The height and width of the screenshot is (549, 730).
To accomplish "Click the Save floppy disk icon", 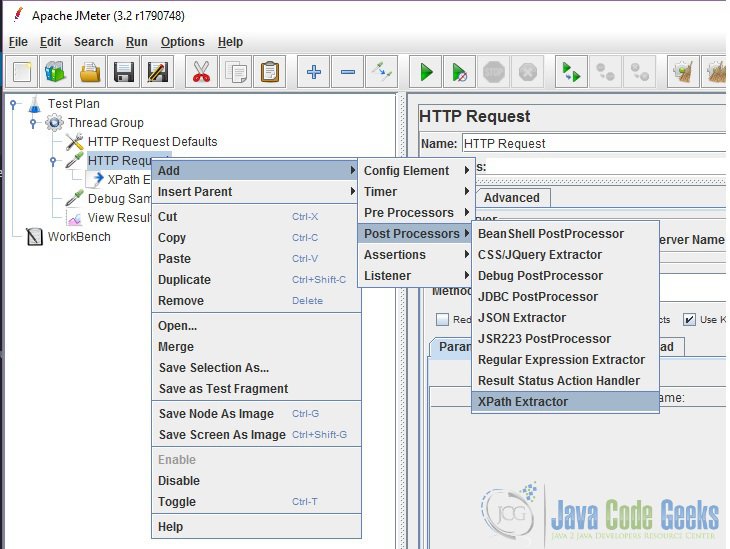I will pyautogui.click(x=123, y=72).
